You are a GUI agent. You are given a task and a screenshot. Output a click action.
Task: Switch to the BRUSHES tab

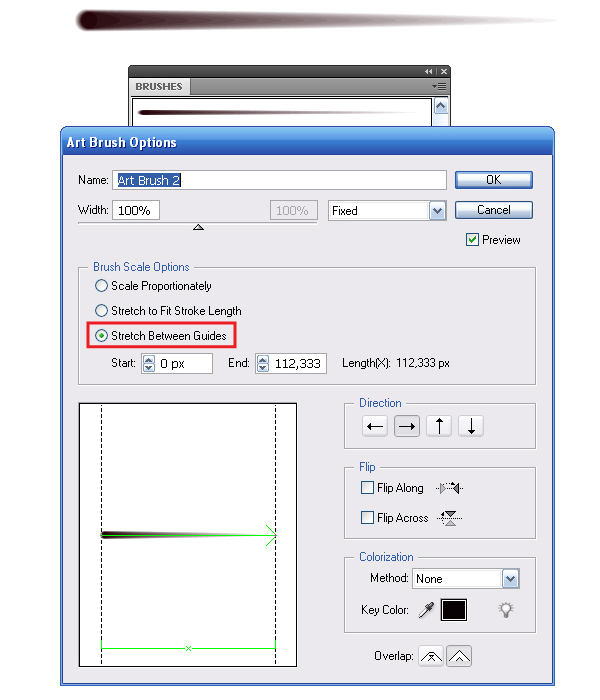click(159, 86)
